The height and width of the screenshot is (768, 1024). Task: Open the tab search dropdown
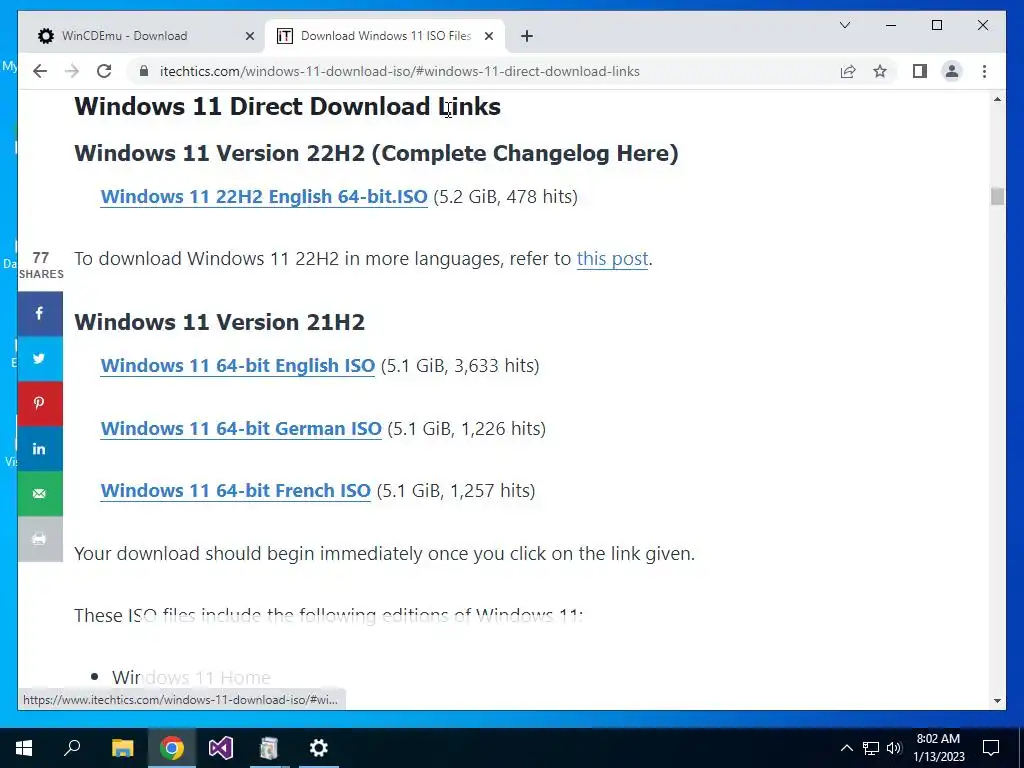844,25
